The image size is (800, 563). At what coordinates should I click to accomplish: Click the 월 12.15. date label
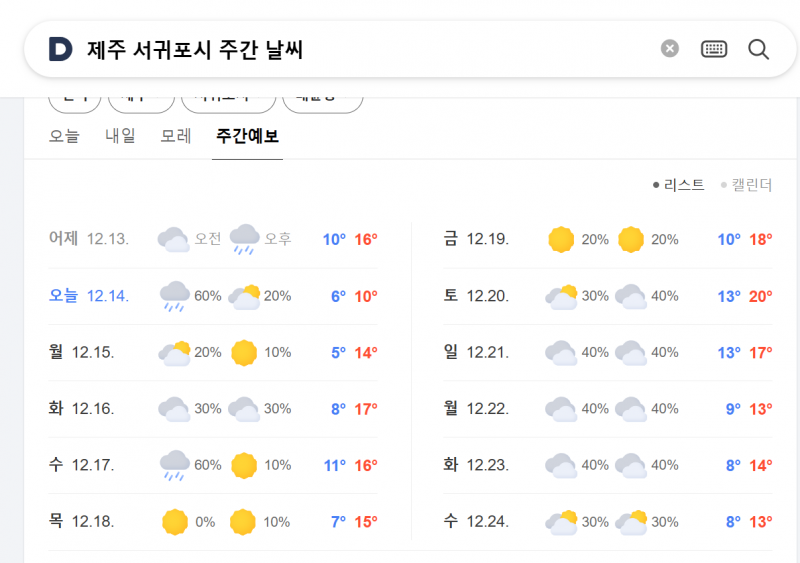pyautogui.click(x=81, y=352)
